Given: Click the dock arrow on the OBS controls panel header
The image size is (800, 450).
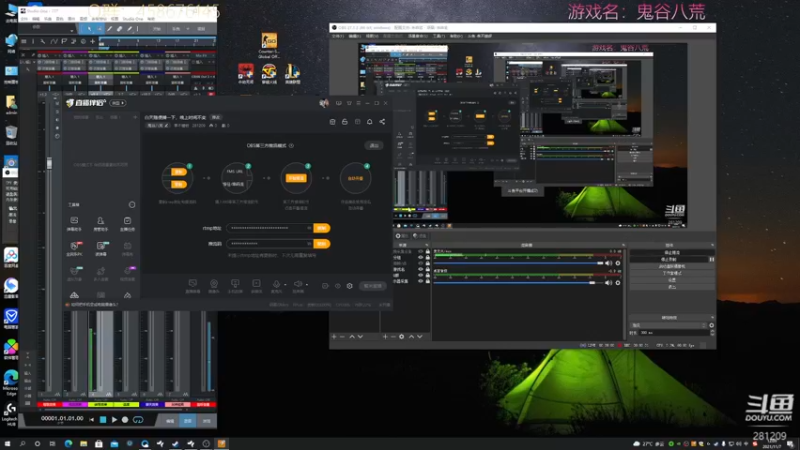Looking at the screenshot, I should pos(712,245).
